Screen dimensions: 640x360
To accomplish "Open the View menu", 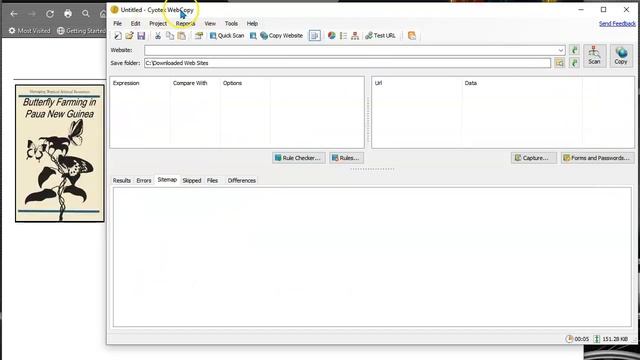I will (x=210, y=24).
